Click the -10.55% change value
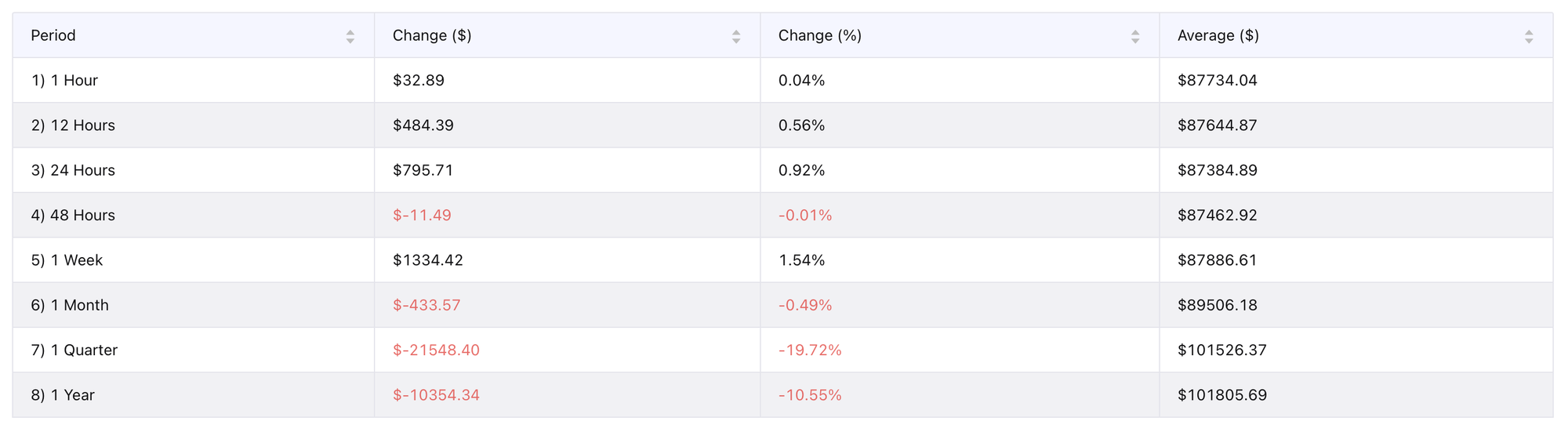The height and width of the screenshot is (432, 1568). coord(810,395)
